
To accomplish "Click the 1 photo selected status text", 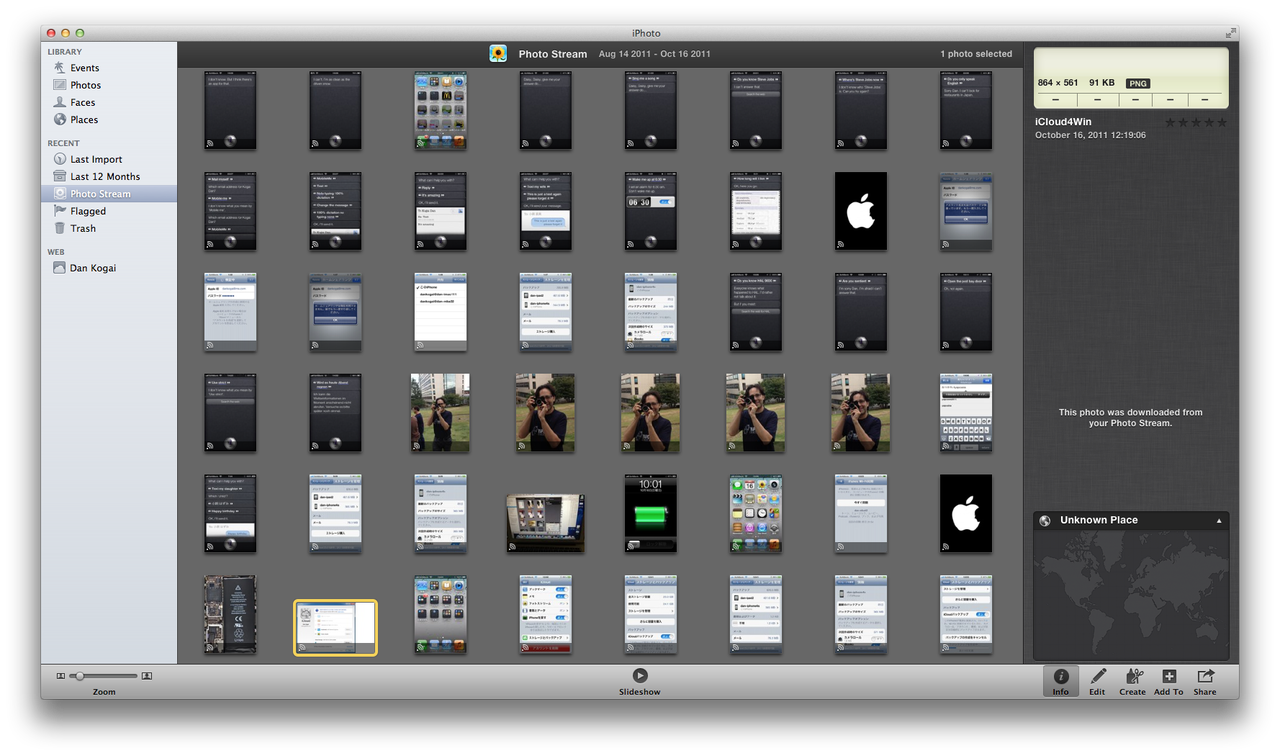I will click(976, 54).
